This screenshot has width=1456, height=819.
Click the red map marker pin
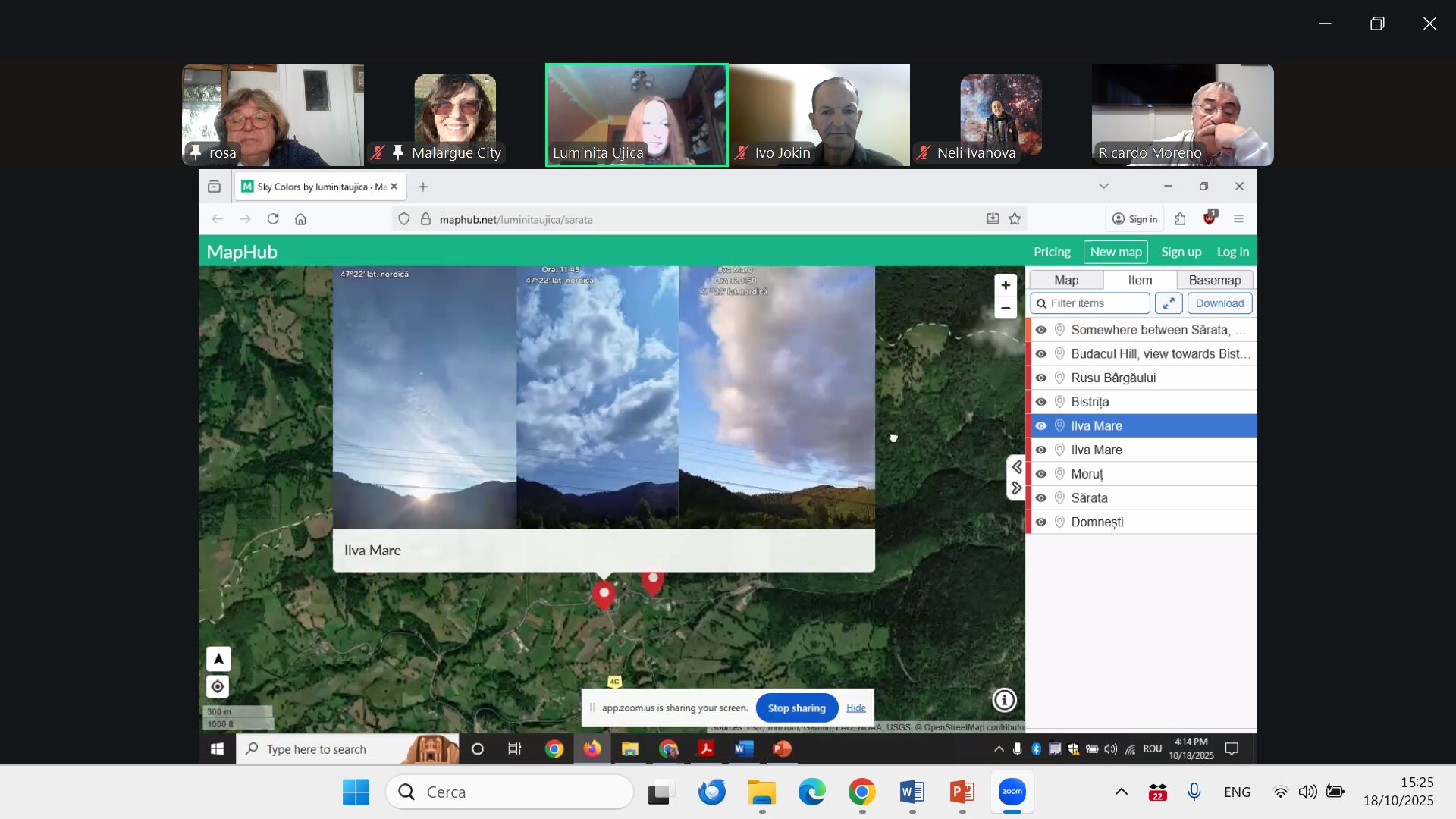coord(604,593)
